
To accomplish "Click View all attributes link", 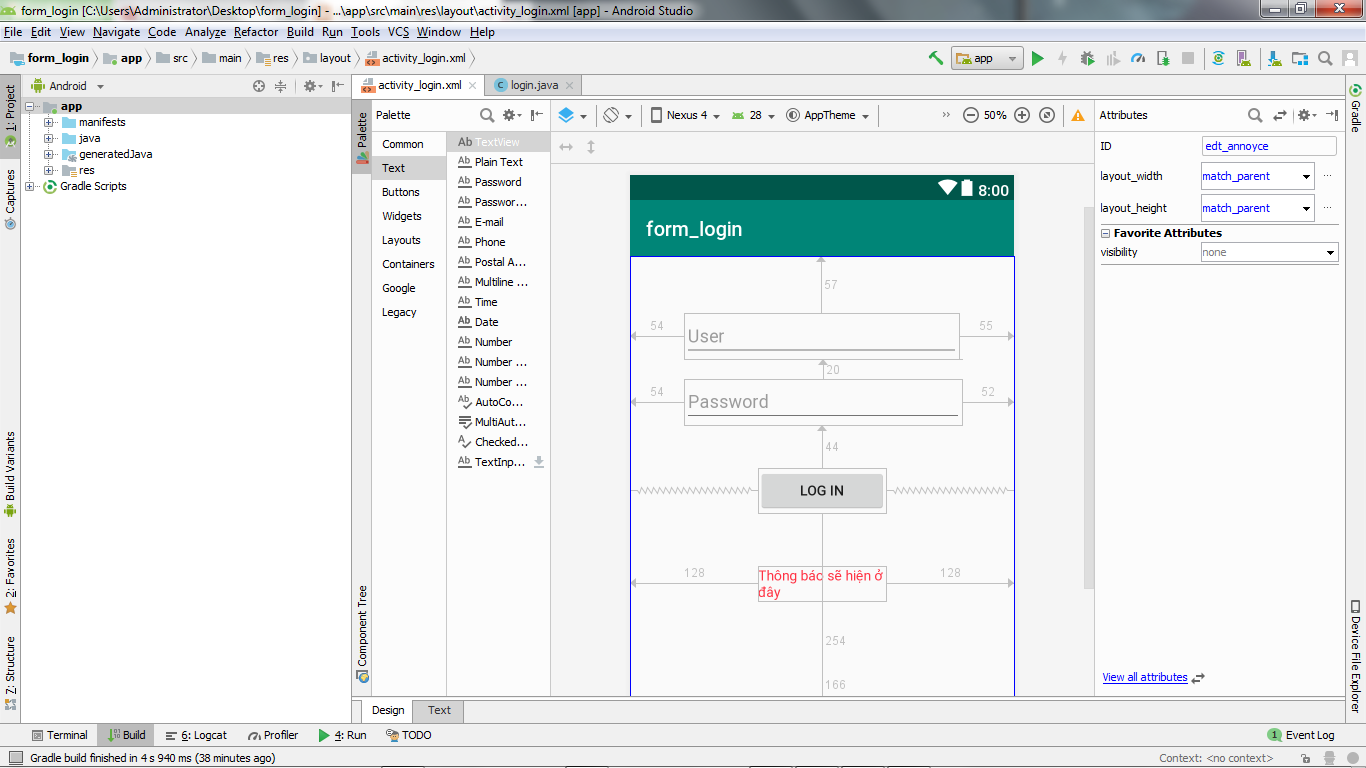I will pyautogui.click(x=1145, y=677).
